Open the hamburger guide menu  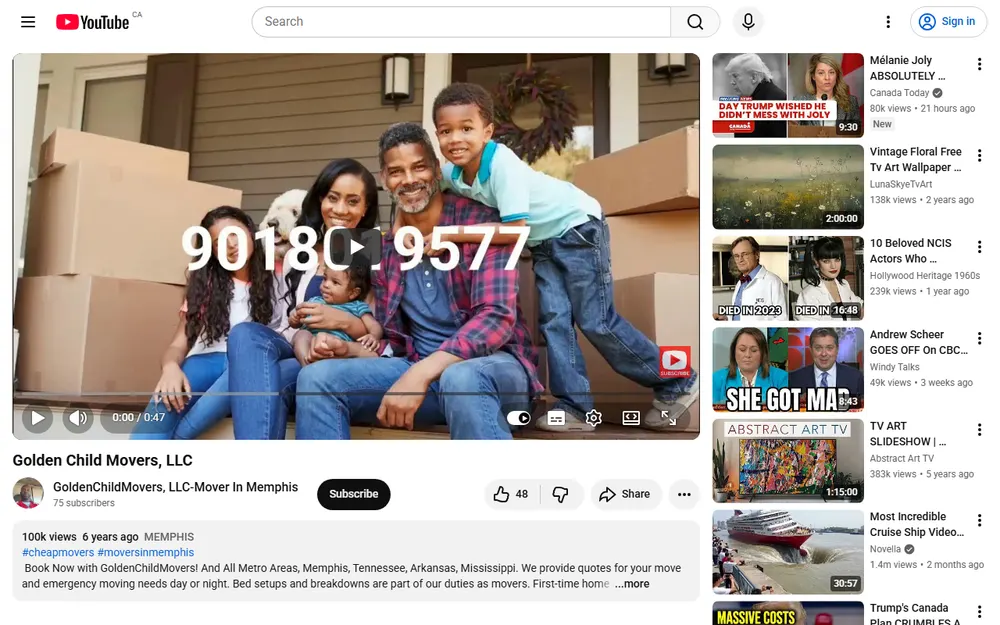coord(28,22)
